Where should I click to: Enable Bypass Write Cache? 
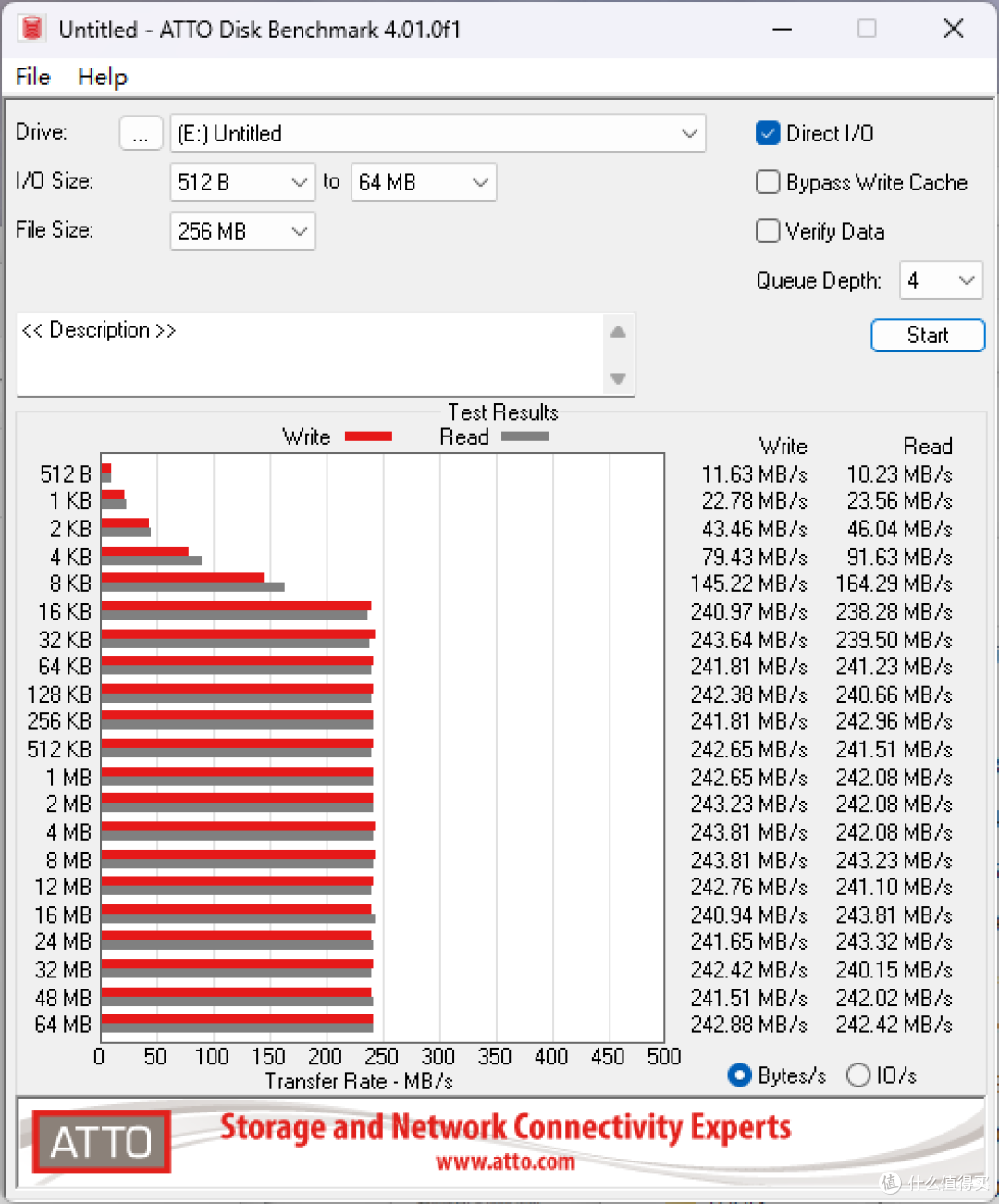tap(768, 182)
